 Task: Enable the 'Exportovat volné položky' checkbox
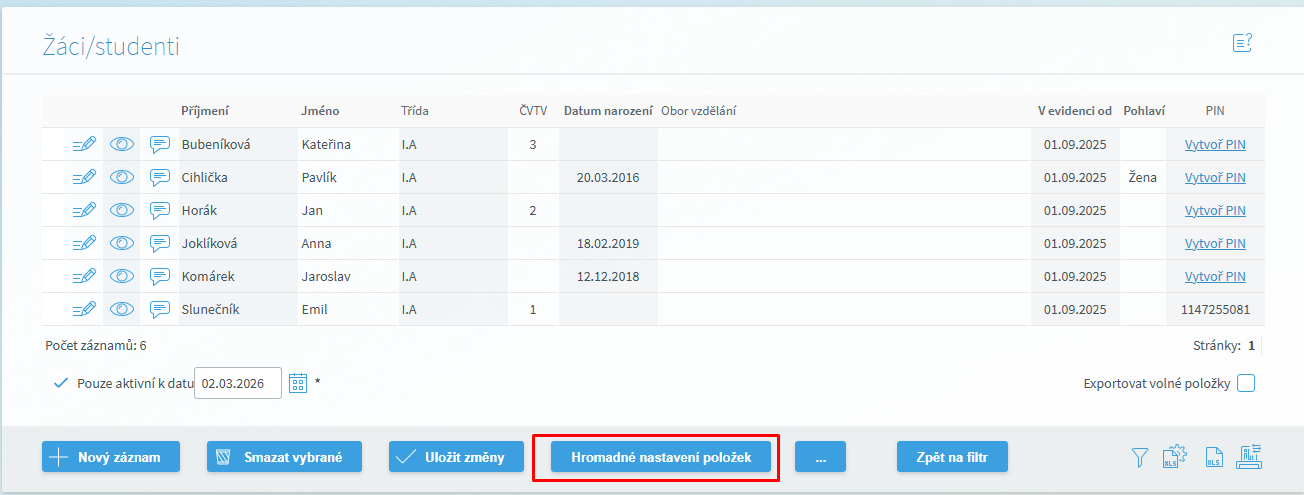tap(1246, 383)
